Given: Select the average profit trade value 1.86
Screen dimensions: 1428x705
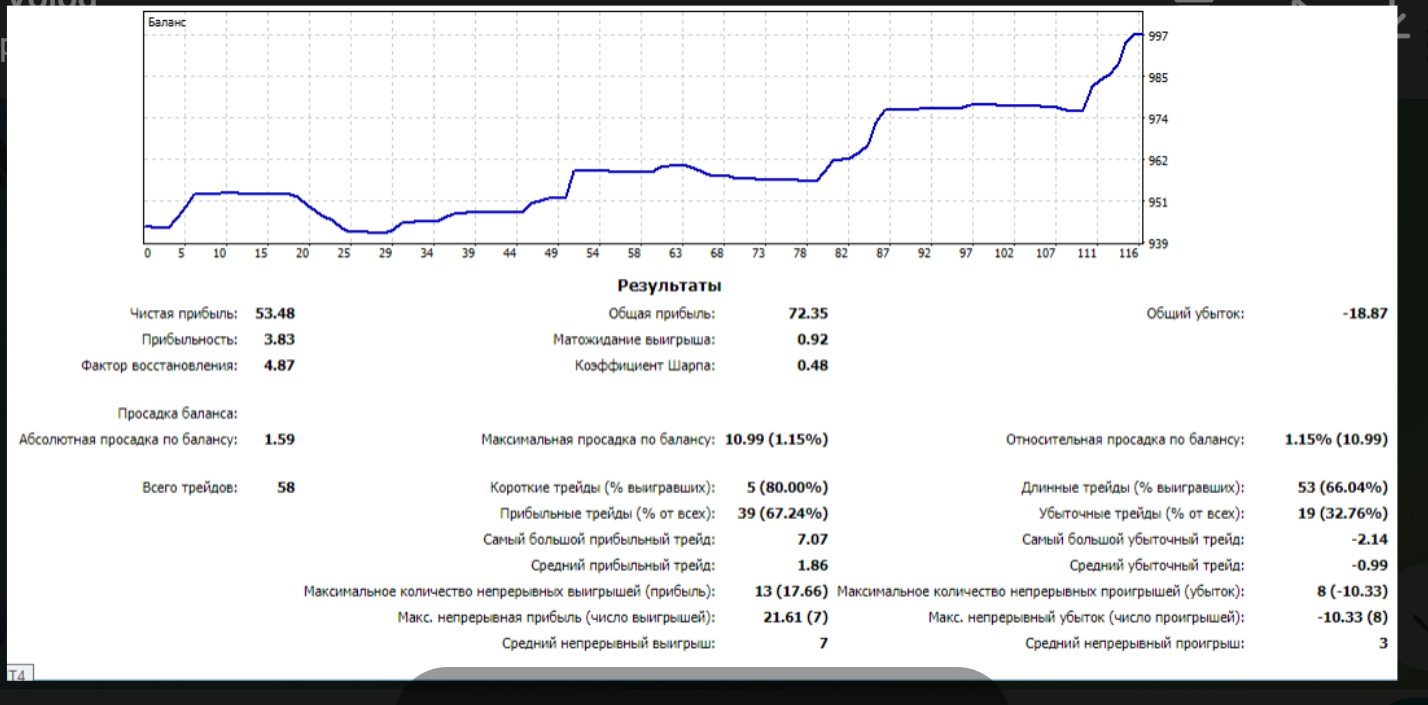Looking at the screenshot, I should (813, 566).
